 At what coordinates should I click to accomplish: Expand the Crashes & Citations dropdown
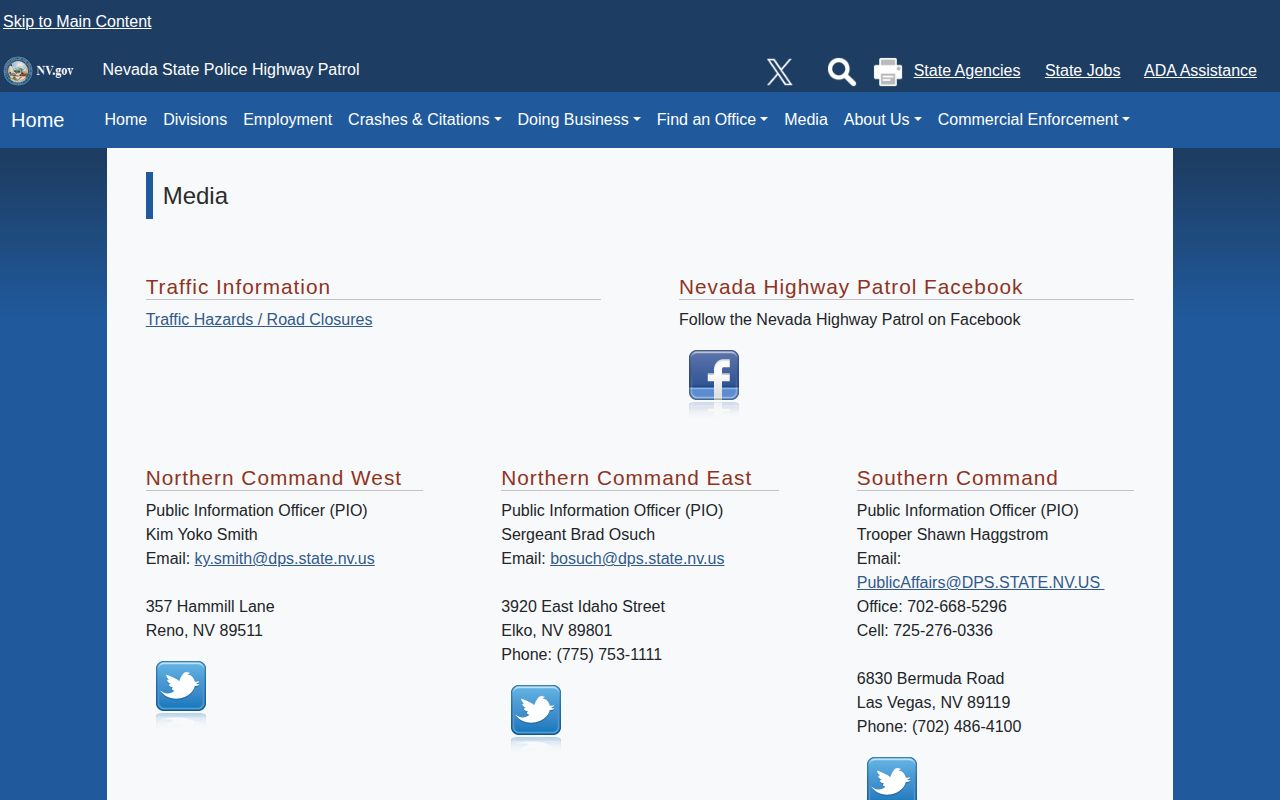[x=425, y=119]
